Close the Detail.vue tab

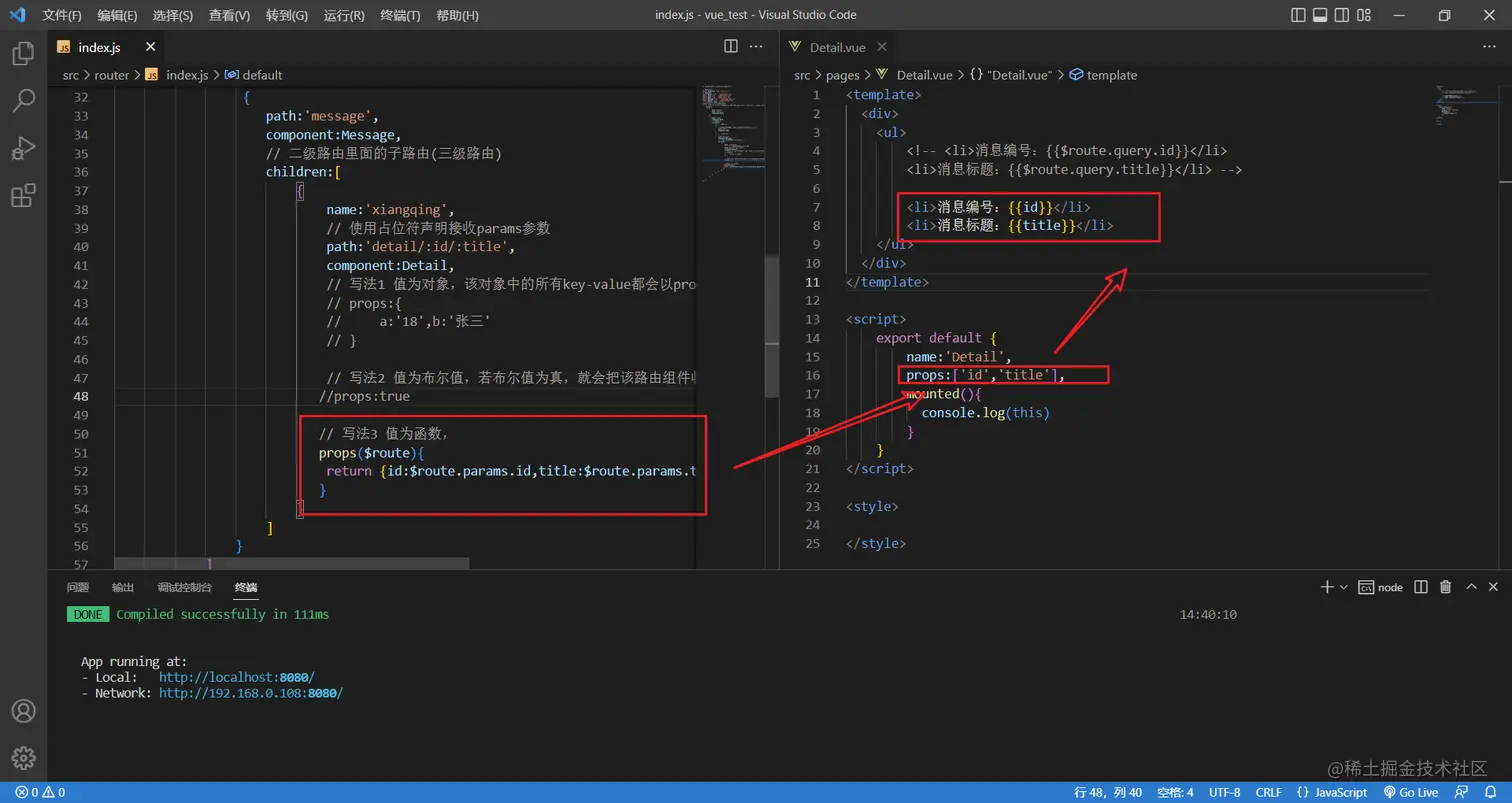[x=883, y=47]
